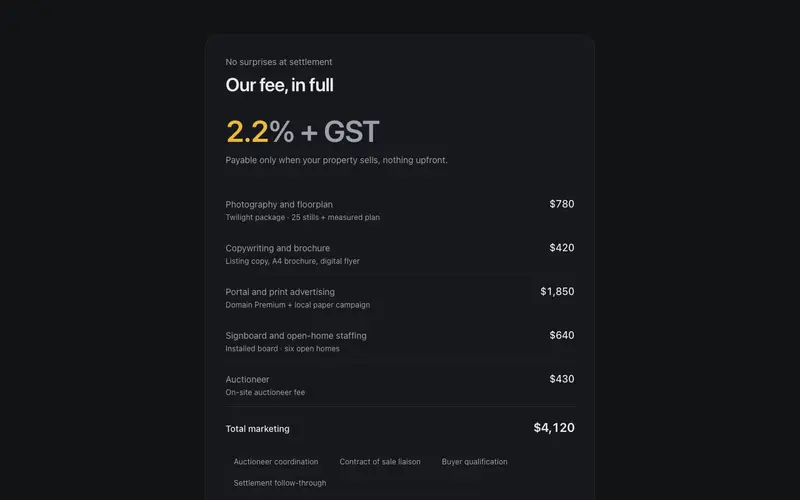Select the Portal and print advertising row
This screenshot has height=500, width=800.
(x=400, y=298)
